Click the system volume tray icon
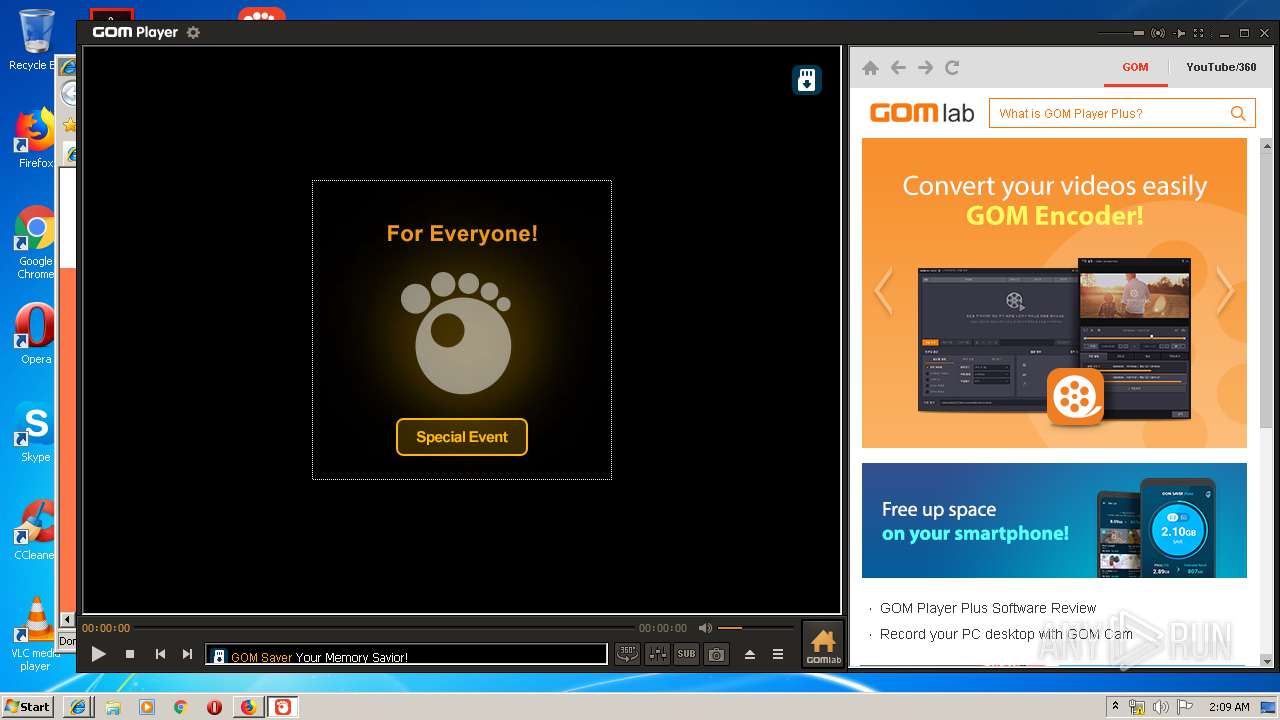The image size is (1280, 720). [x=1160, y=707]
